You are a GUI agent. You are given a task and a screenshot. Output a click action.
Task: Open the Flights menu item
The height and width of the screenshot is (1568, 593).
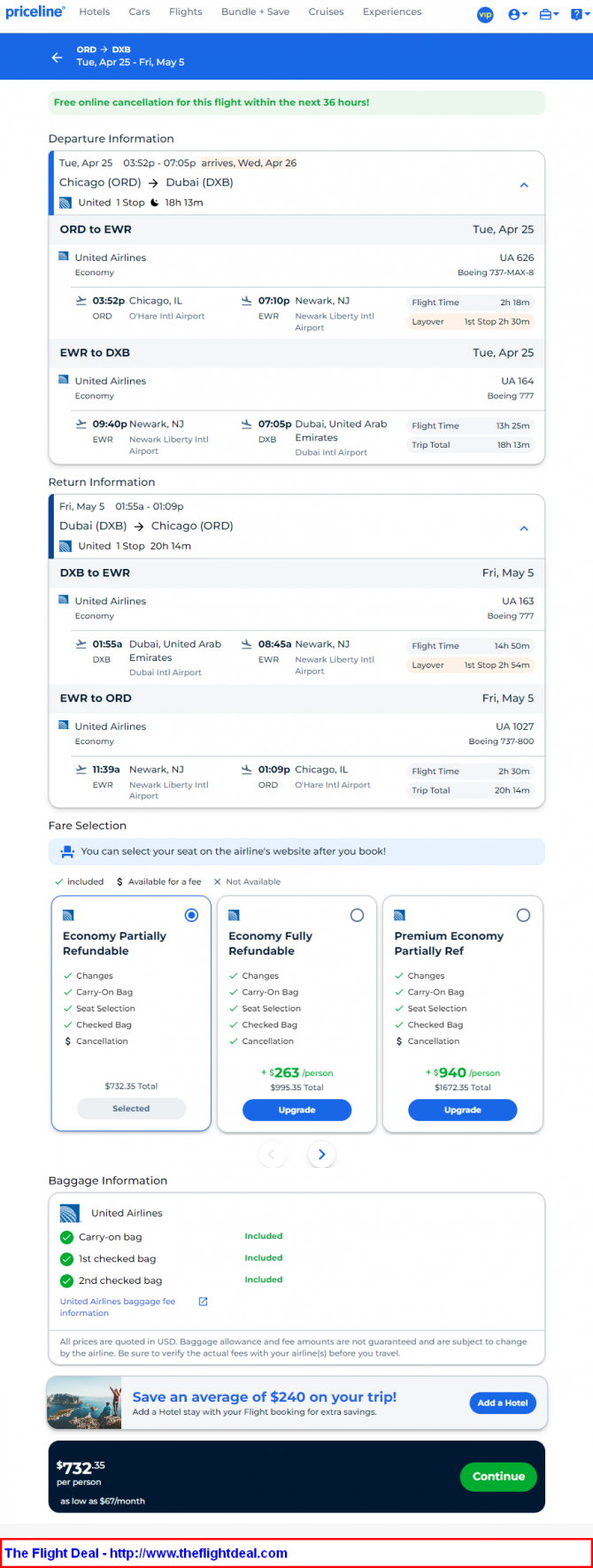pyautogui.click(x=186, y=12)
